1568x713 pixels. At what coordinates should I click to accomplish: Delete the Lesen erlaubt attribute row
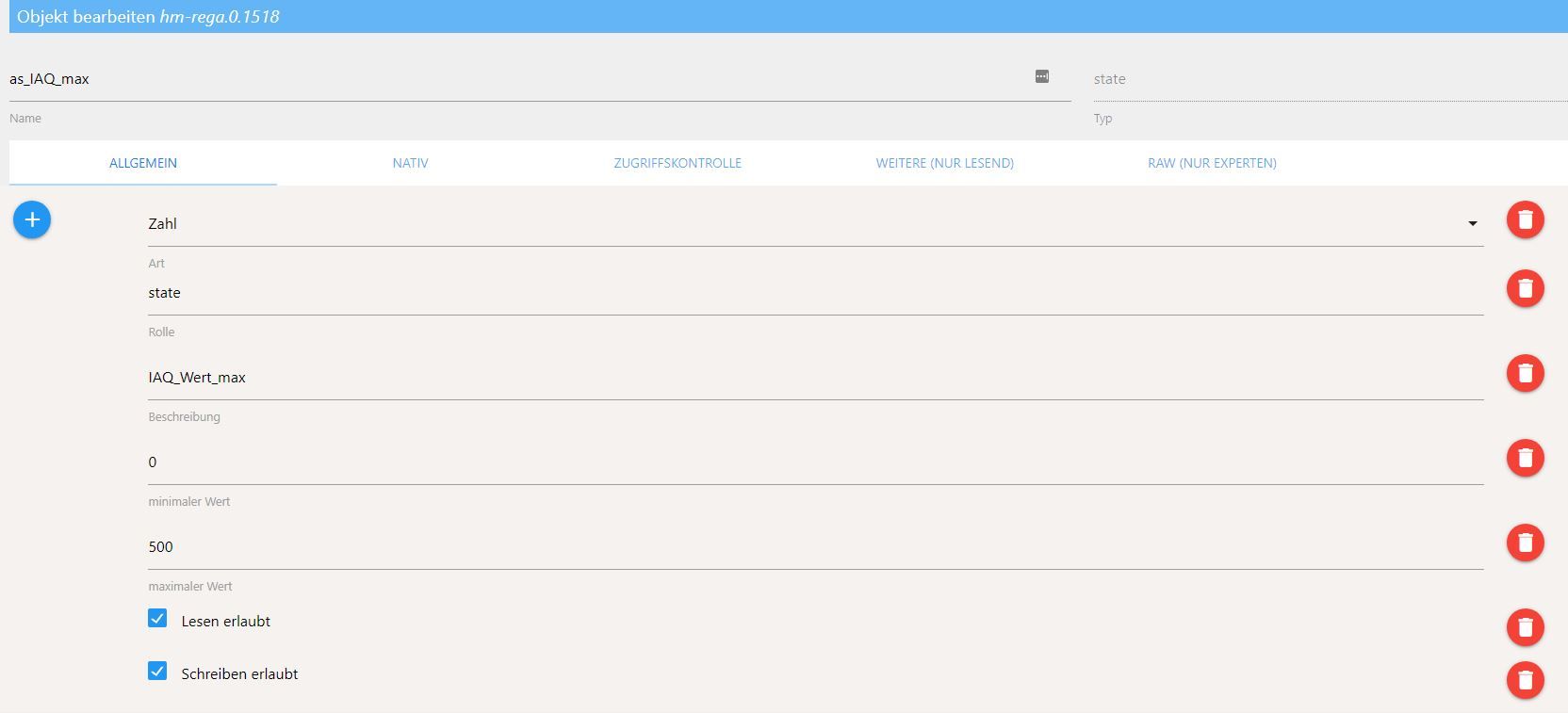click(x=1525, y=627)
